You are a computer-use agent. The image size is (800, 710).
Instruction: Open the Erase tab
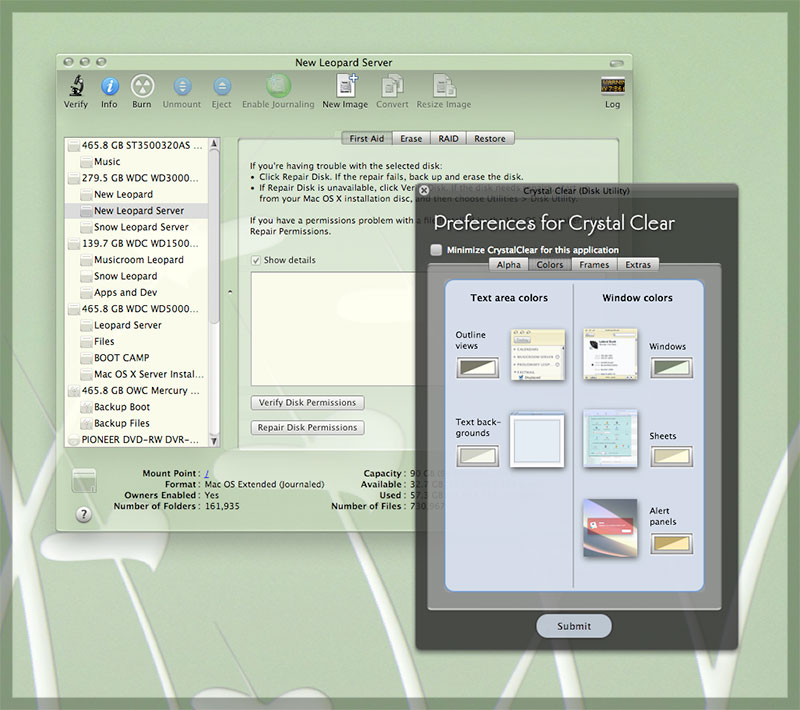[411, 139]
